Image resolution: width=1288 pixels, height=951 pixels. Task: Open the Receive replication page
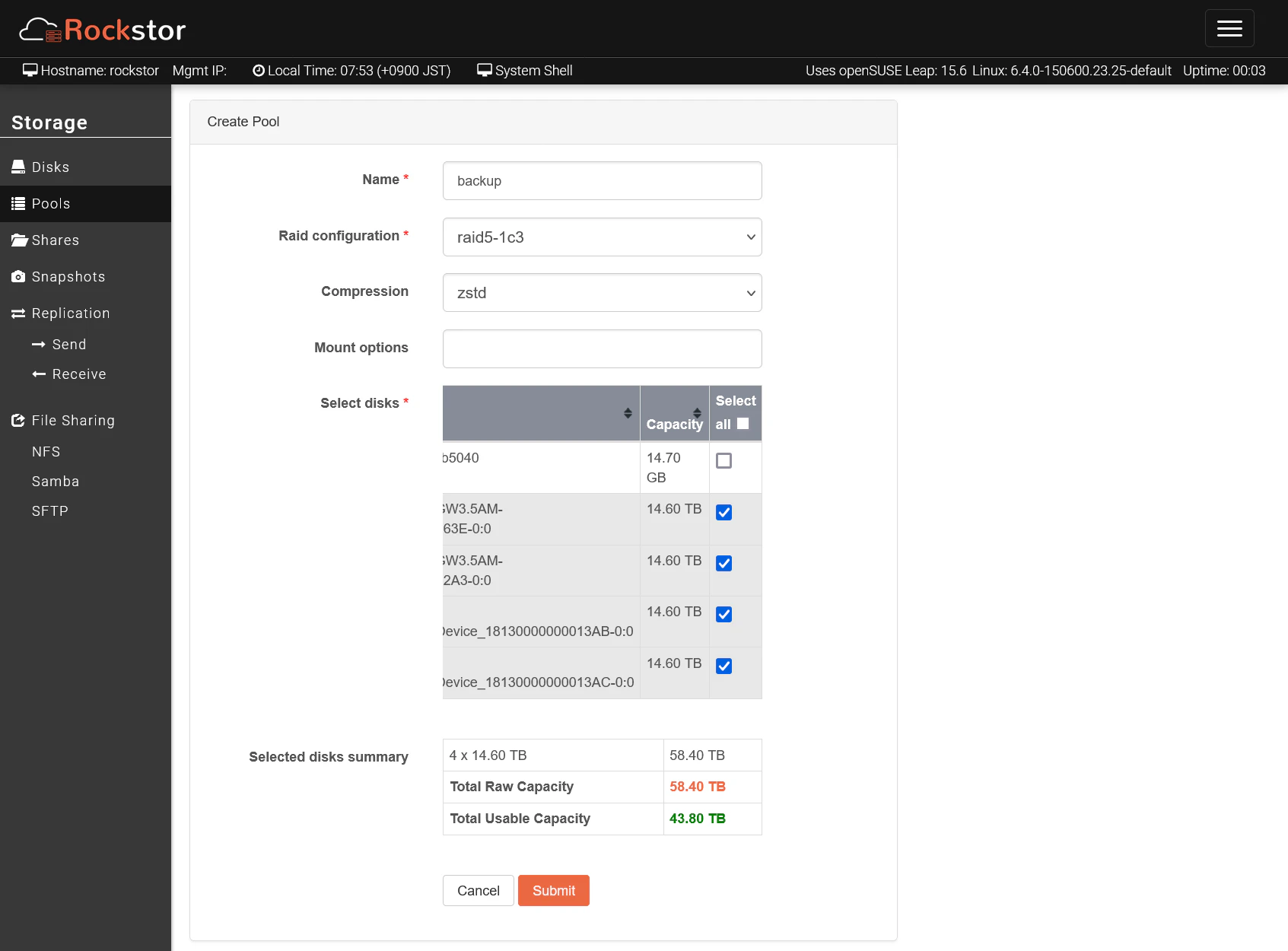point(79,374)
